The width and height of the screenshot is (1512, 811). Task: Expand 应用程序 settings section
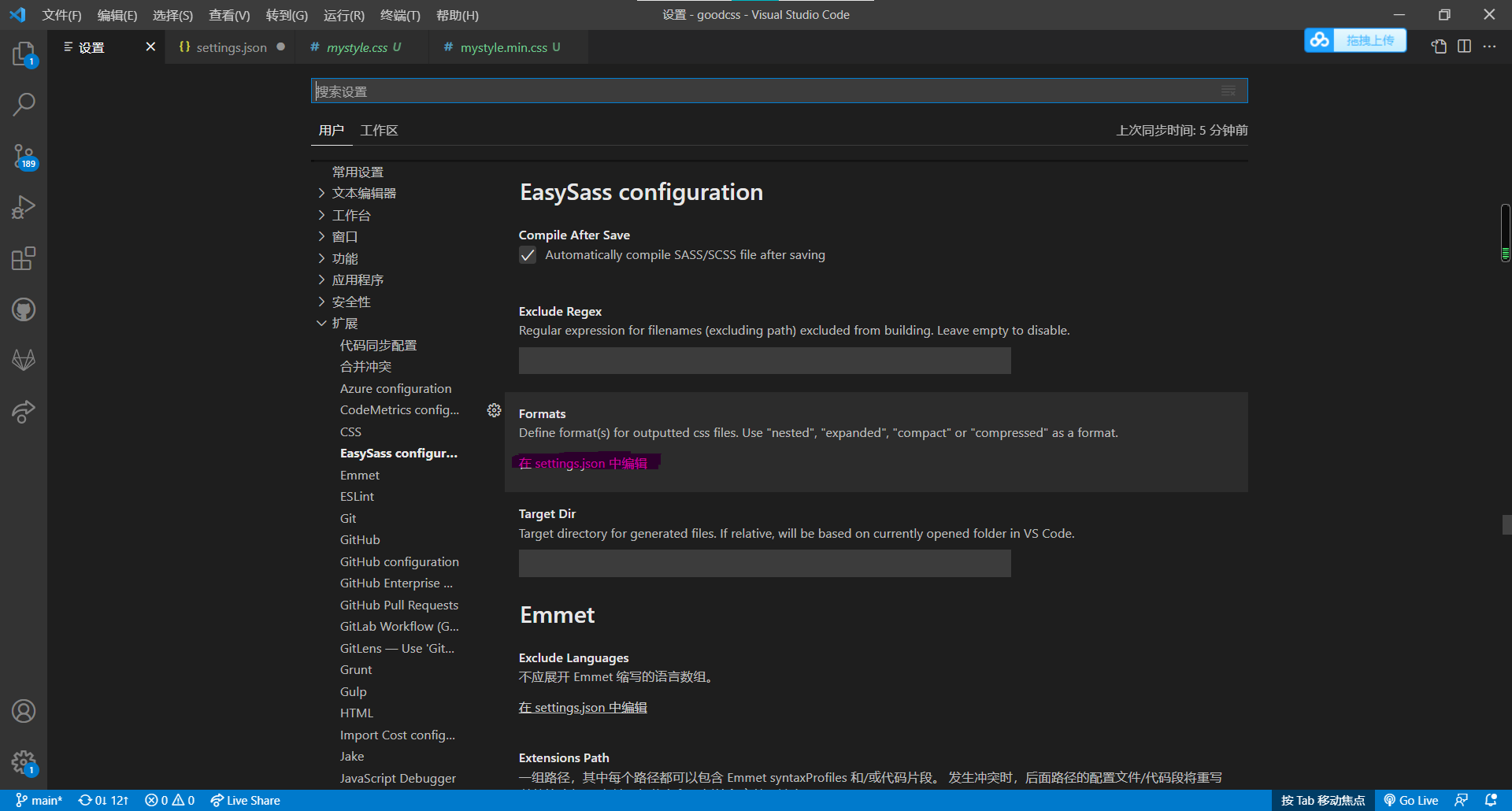tap(351, 280)
